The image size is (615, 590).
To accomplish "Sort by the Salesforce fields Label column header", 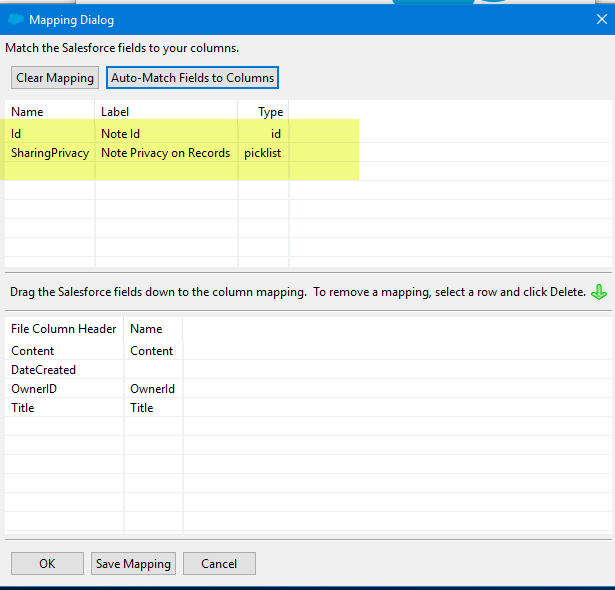I will click(x=166, y=112).
